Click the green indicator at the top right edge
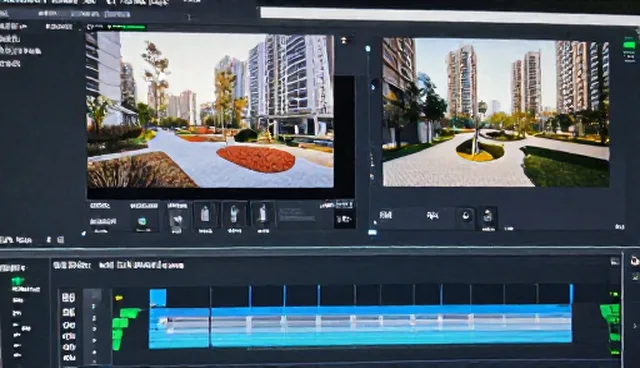 click(x=630, y=45)
